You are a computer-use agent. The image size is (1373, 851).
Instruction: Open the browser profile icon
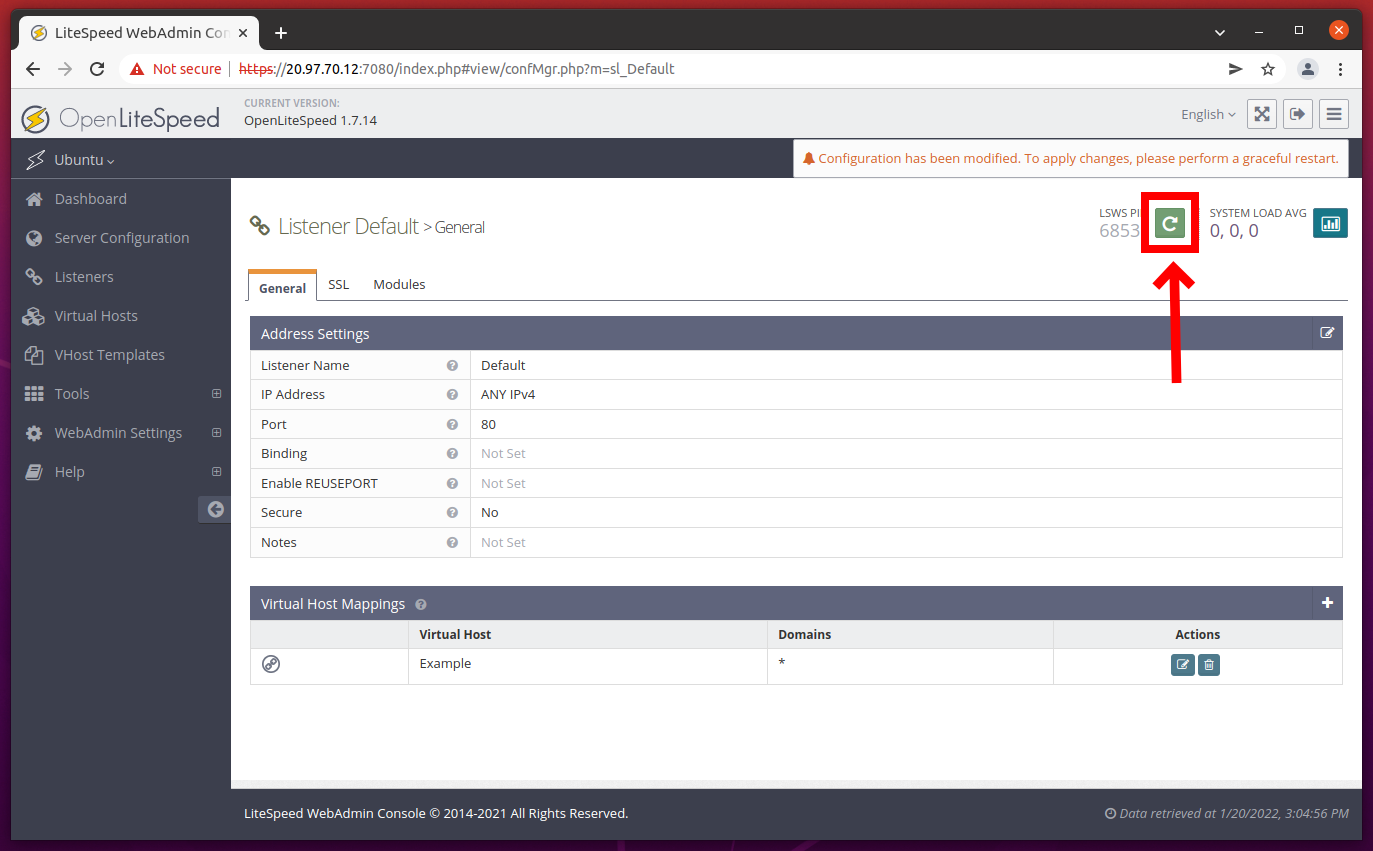[x=1307, y=69]
